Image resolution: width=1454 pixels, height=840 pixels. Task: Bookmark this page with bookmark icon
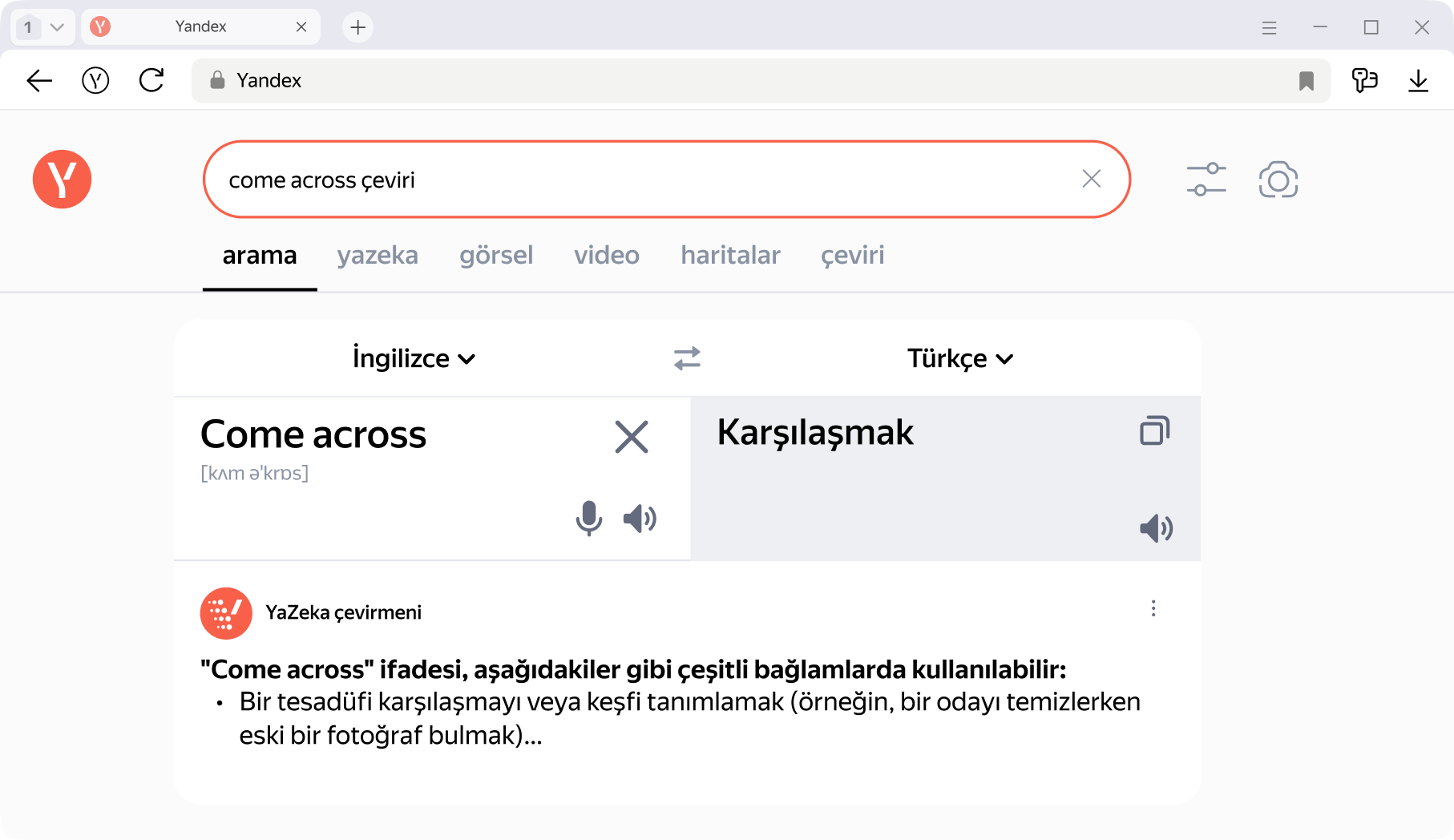coord(1307,80)
